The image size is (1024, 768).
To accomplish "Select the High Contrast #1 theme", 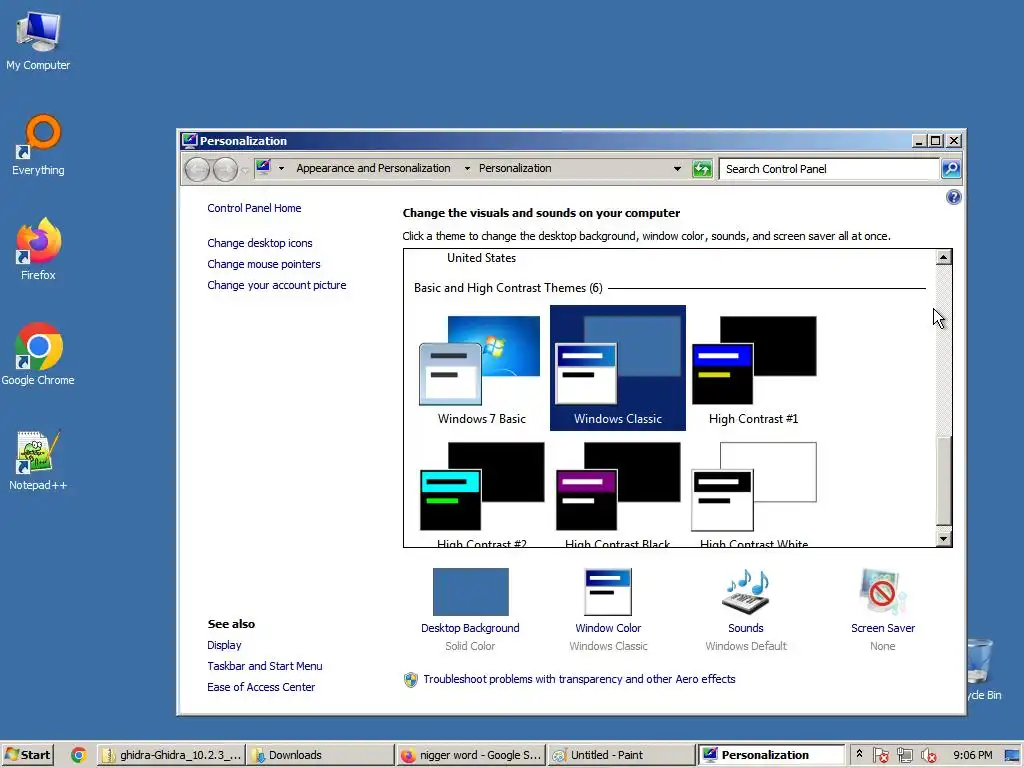I will coord(754,369).
